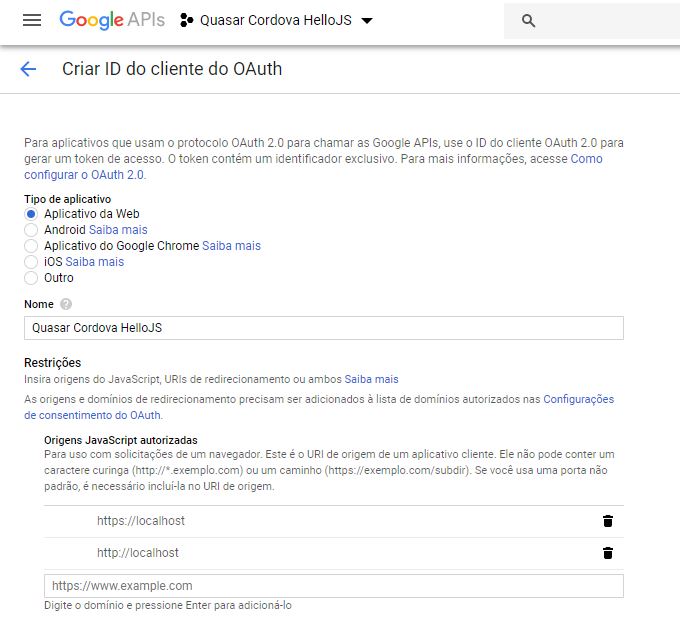Click the Nome input field

[x=323, y=328]
